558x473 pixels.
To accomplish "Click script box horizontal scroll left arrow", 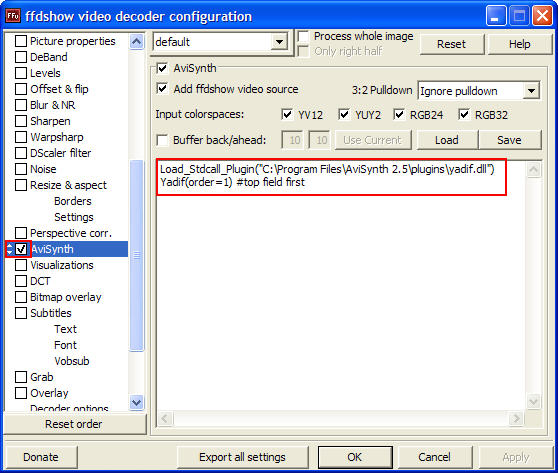I will [x=164, y=418].
